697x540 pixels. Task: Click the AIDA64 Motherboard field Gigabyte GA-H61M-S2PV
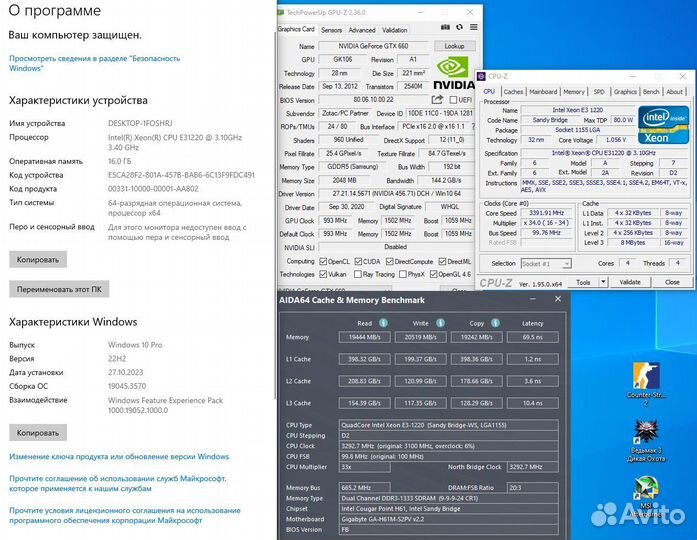click(448, 519)
